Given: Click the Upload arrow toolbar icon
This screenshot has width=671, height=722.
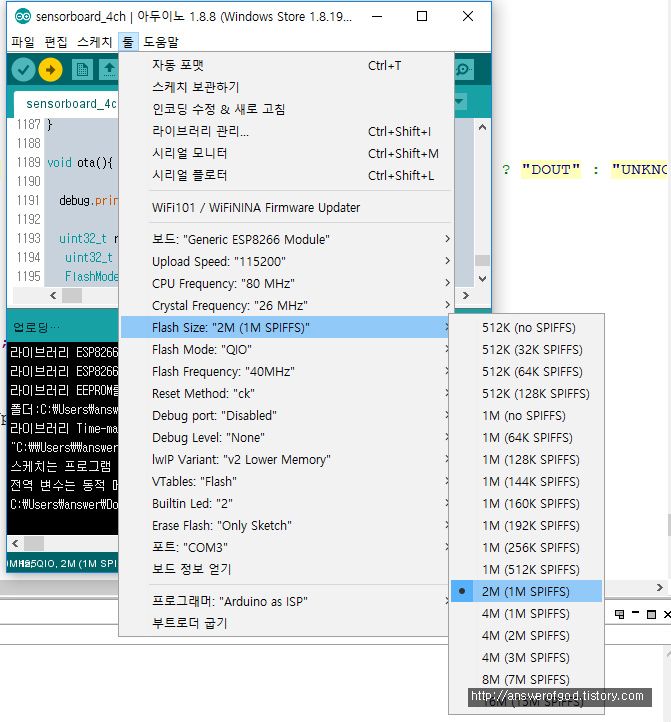Looking at the screenshot, I should click(x=51, y=70).
